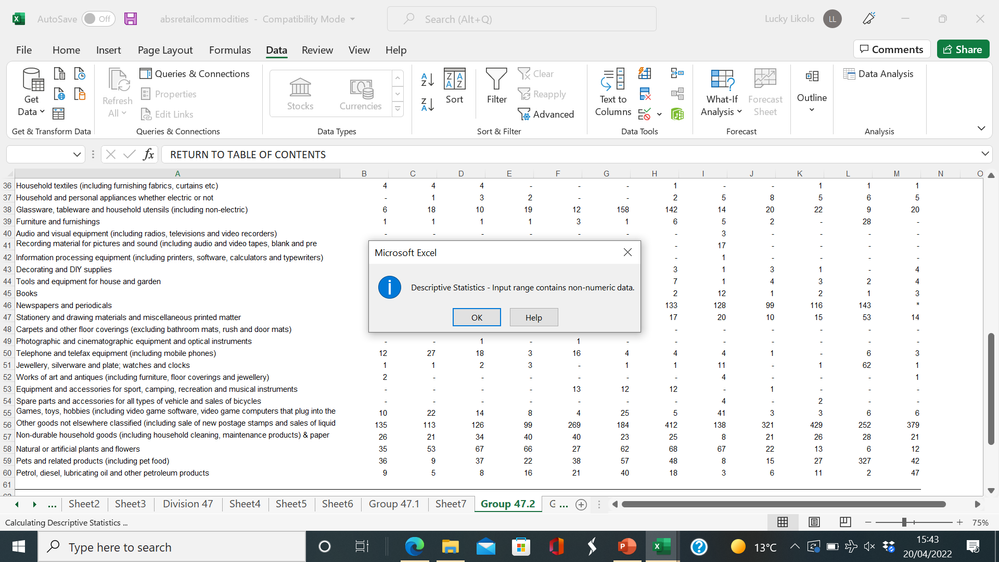The image size is (999, 562).
Task: Launch Text to Columns wizard
Action: pos(613,92)
